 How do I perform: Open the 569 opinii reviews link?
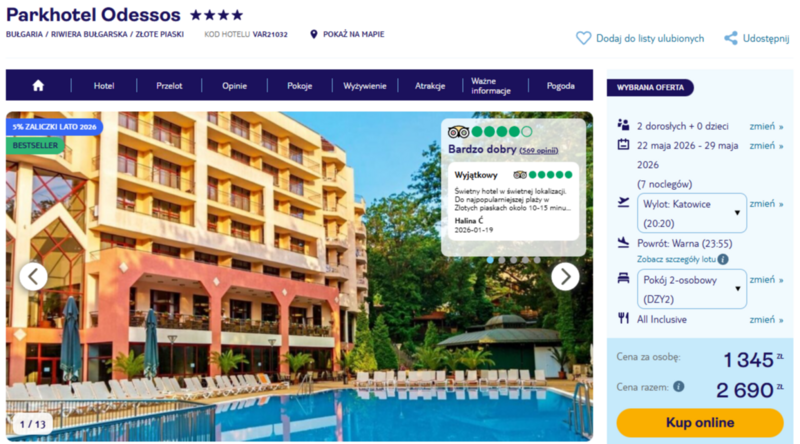click(538, 151)
